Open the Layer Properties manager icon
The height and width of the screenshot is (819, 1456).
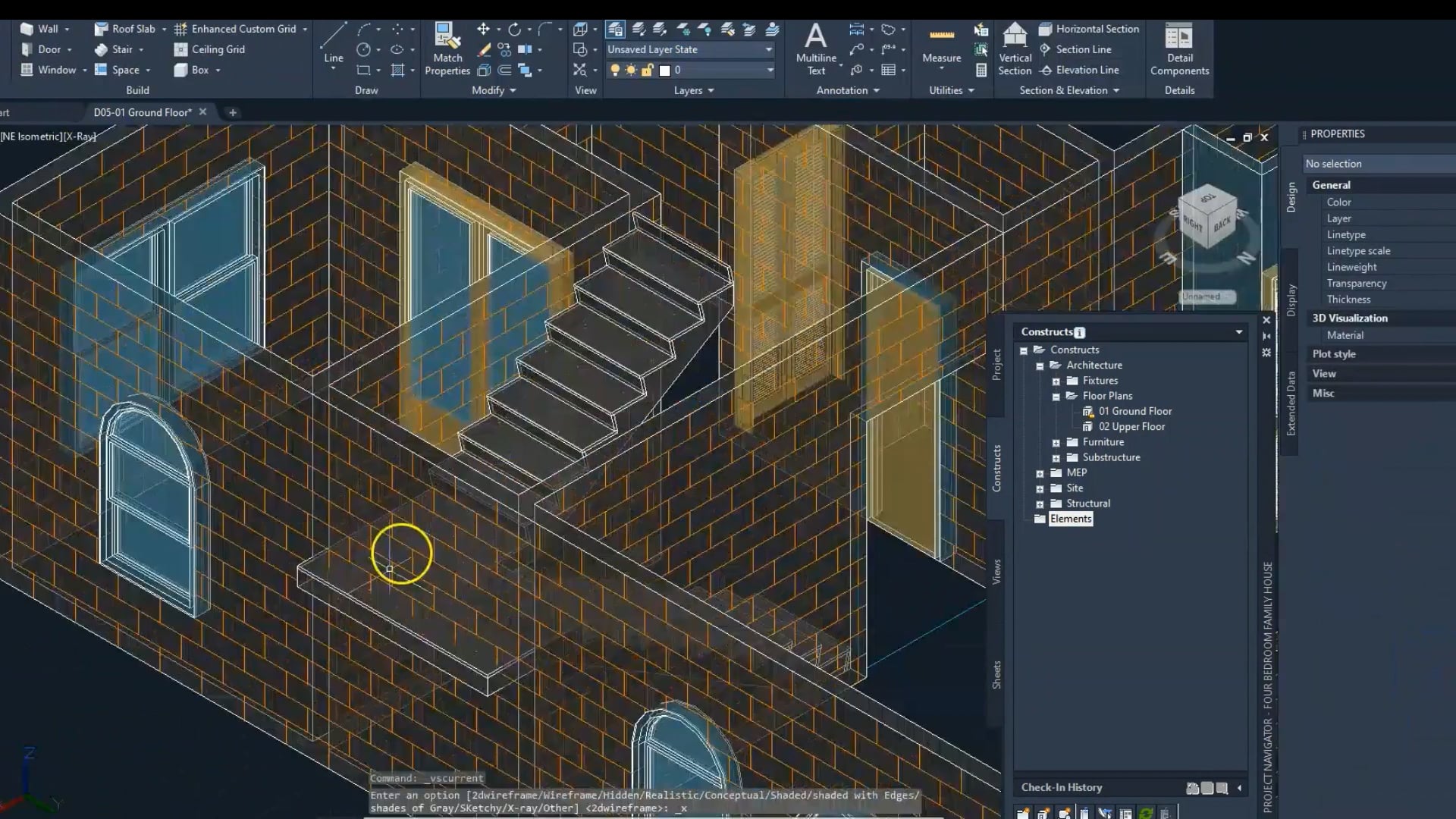[615, 29]
